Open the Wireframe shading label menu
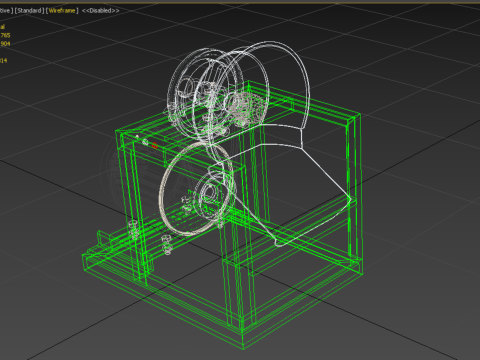The width and height of the screenshot is (480, 360). 62,11
